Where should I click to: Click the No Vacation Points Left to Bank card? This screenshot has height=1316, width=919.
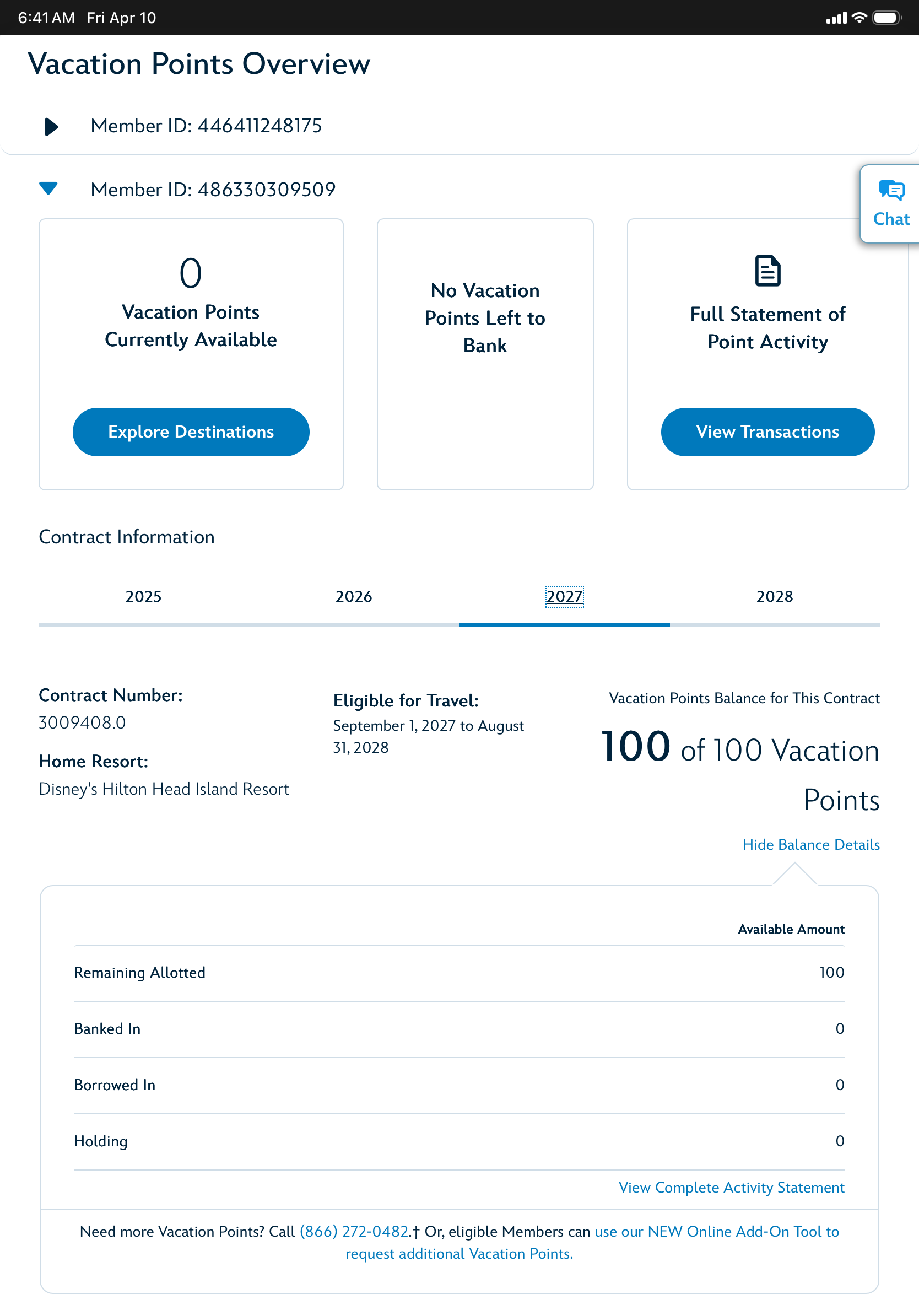485,354
